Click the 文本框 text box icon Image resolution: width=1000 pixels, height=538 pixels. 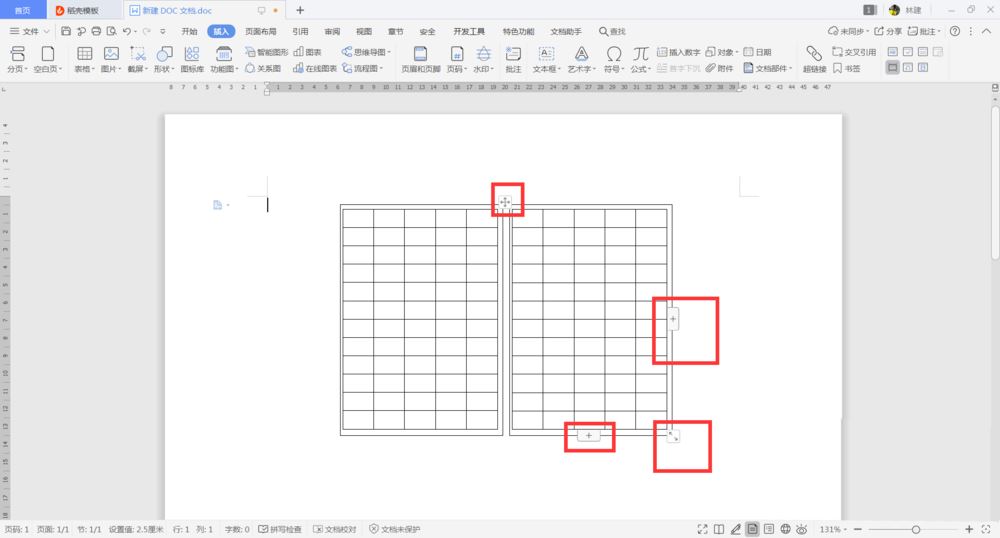546,54
